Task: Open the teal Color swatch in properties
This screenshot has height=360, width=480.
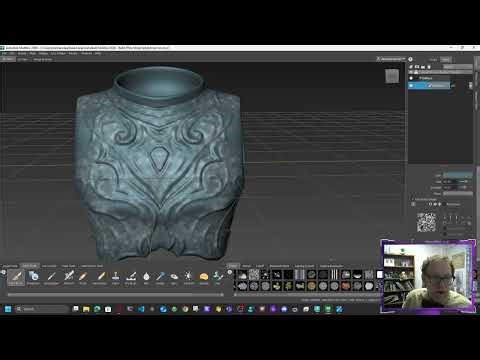Action: click(x=458, y=175)
